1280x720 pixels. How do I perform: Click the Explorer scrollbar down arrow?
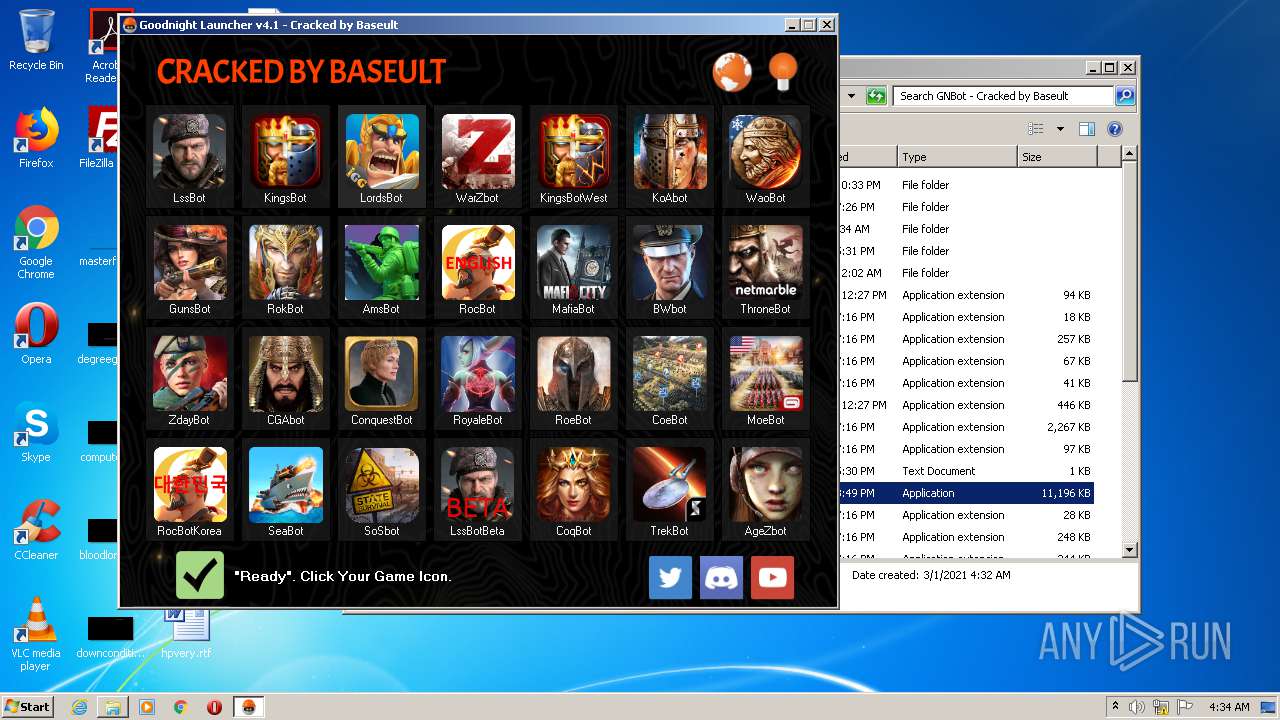pyautogui.click(x=1129, y=549)
